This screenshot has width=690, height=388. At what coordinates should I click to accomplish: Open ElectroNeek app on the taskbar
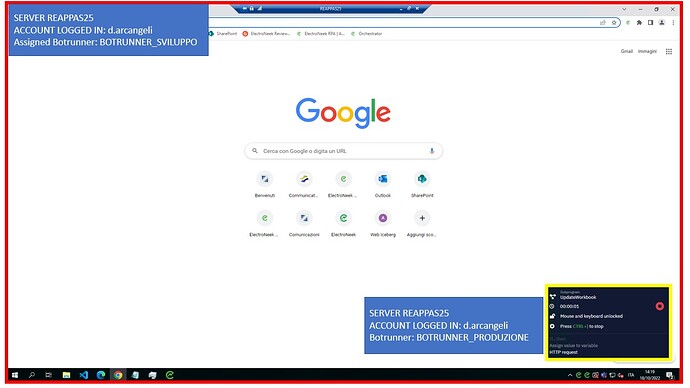tap(170, 375)
